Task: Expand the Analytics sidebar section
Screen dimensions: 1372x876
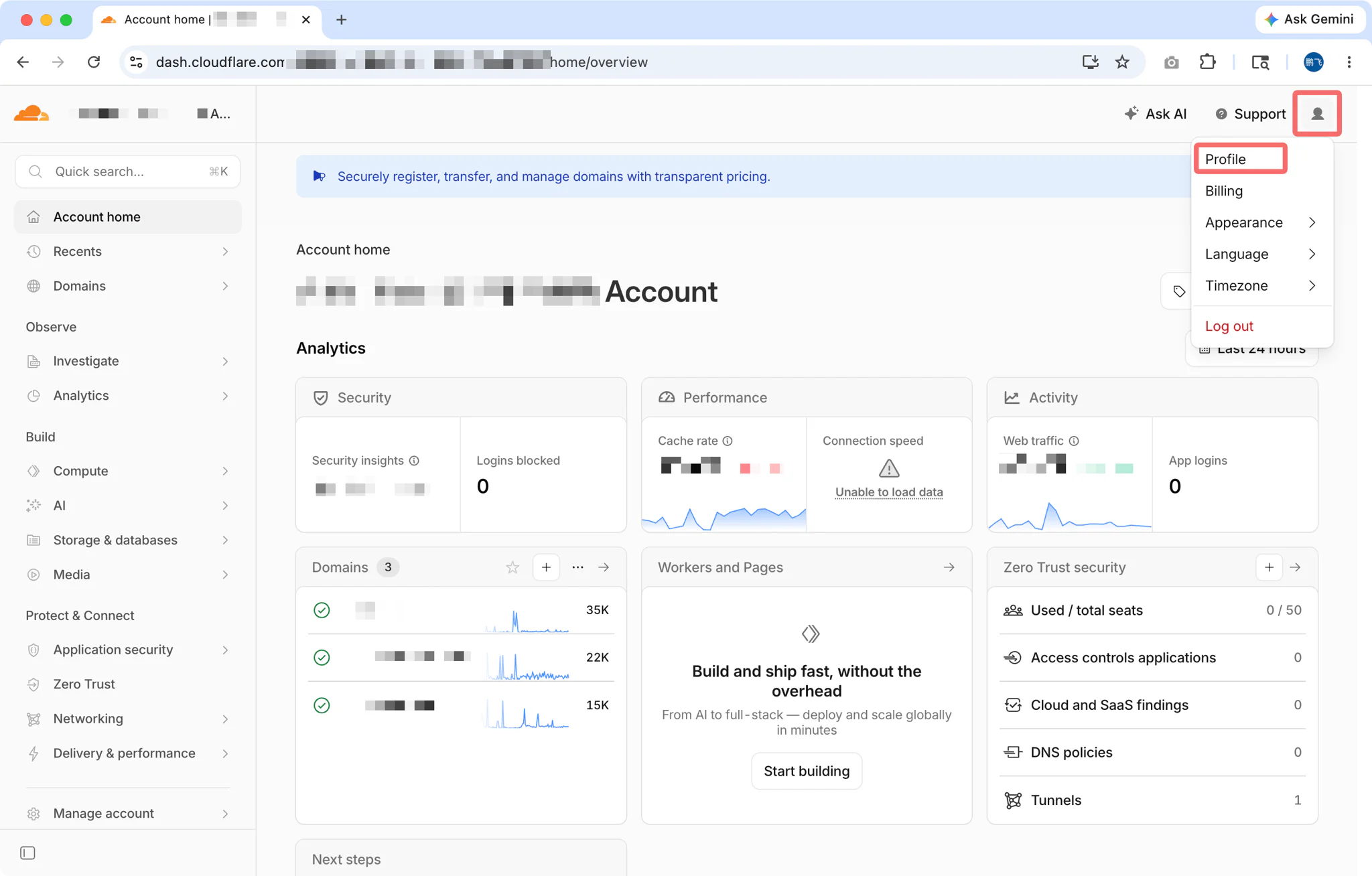Action: (128, 396)
